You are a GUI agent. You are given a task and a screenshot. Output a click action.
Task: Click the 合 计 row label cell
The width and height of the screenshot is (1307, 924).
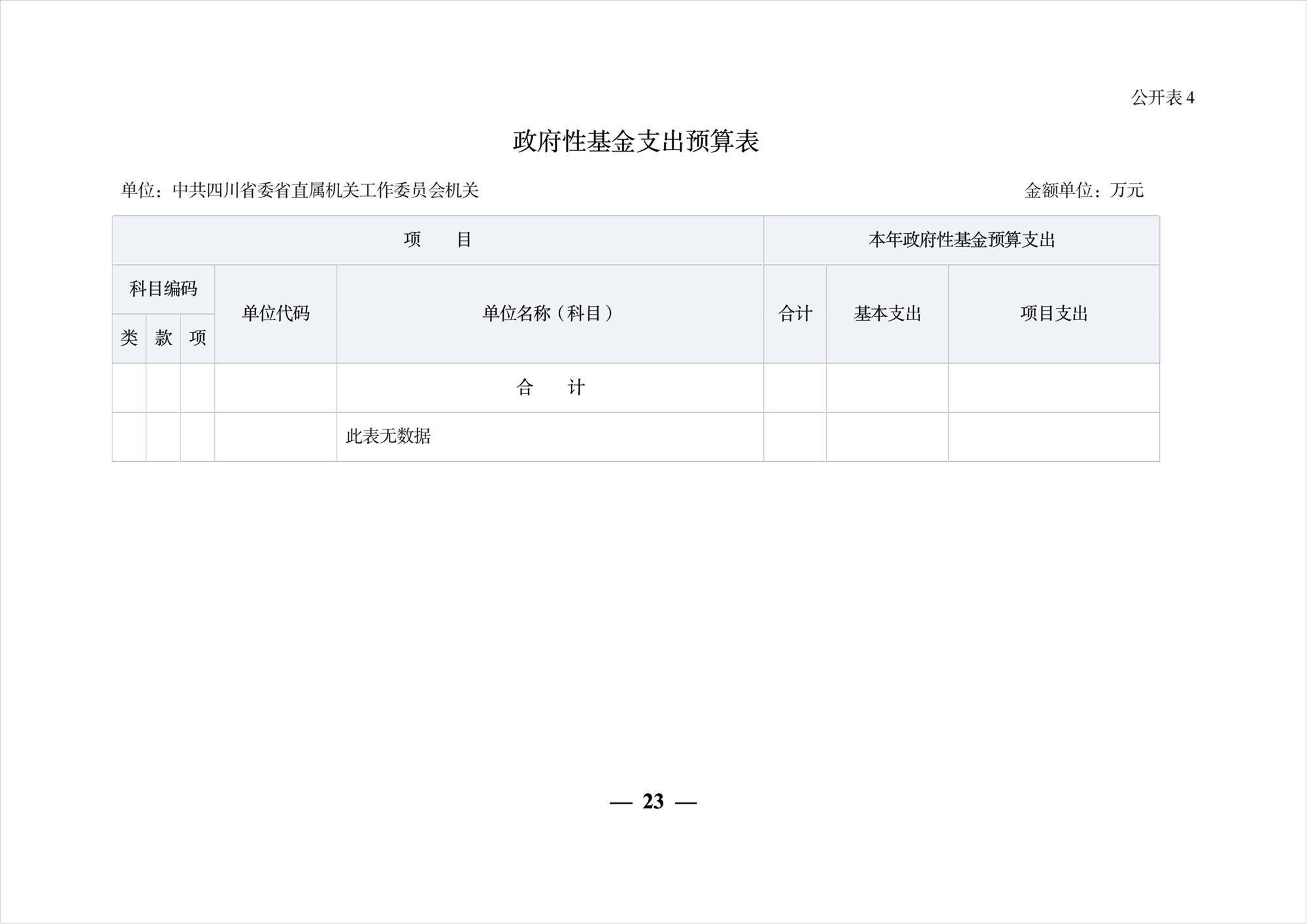pos(550,388)
